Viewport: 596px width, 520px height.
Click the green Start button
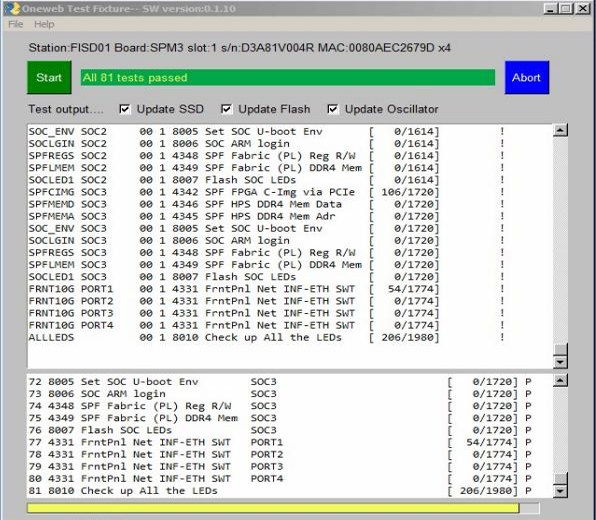[49, 77]
